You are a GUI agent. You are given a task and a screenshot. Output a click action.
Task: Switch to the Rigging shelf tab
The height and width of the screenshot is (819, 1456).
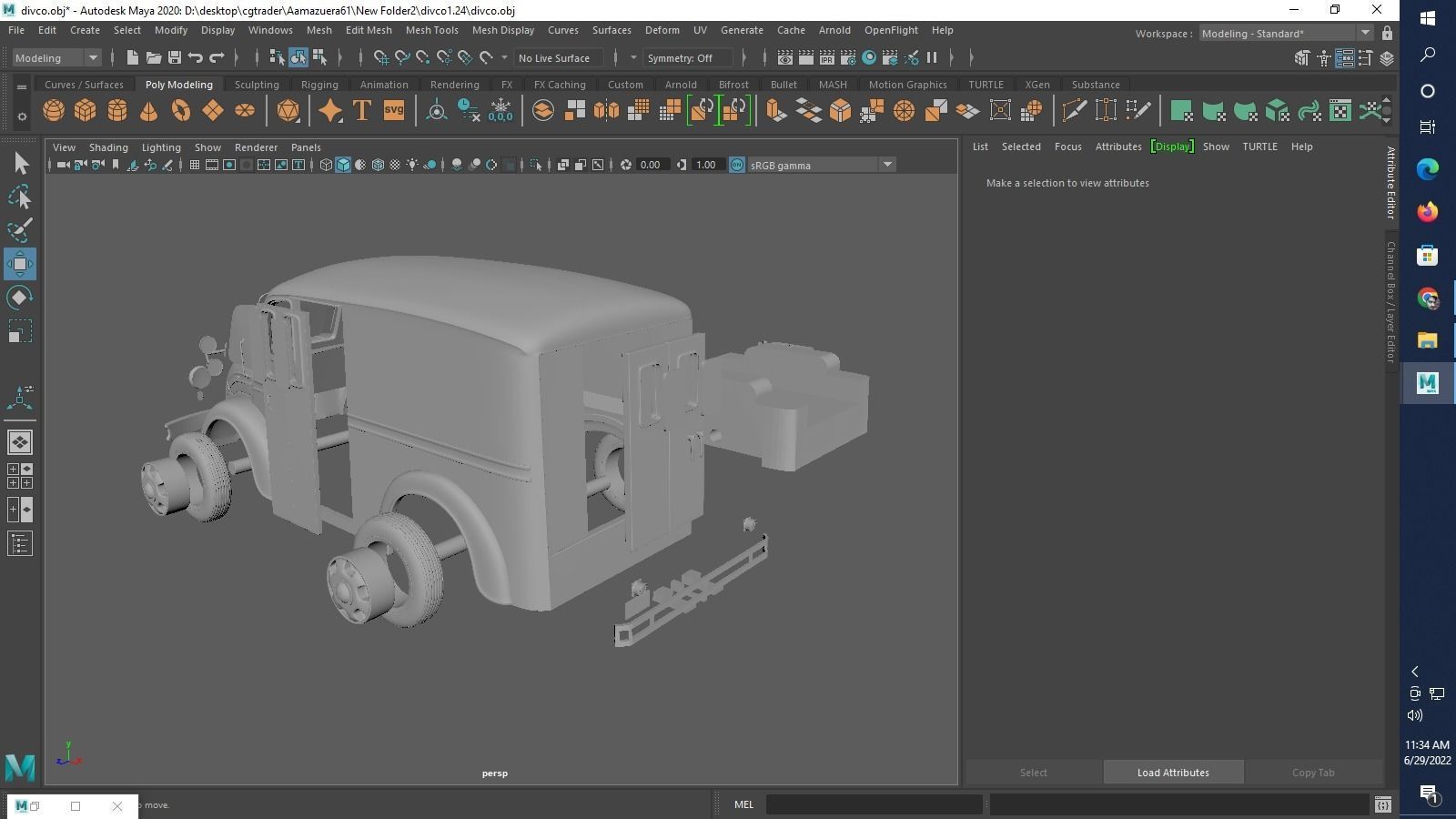click(x=319, y=85)
